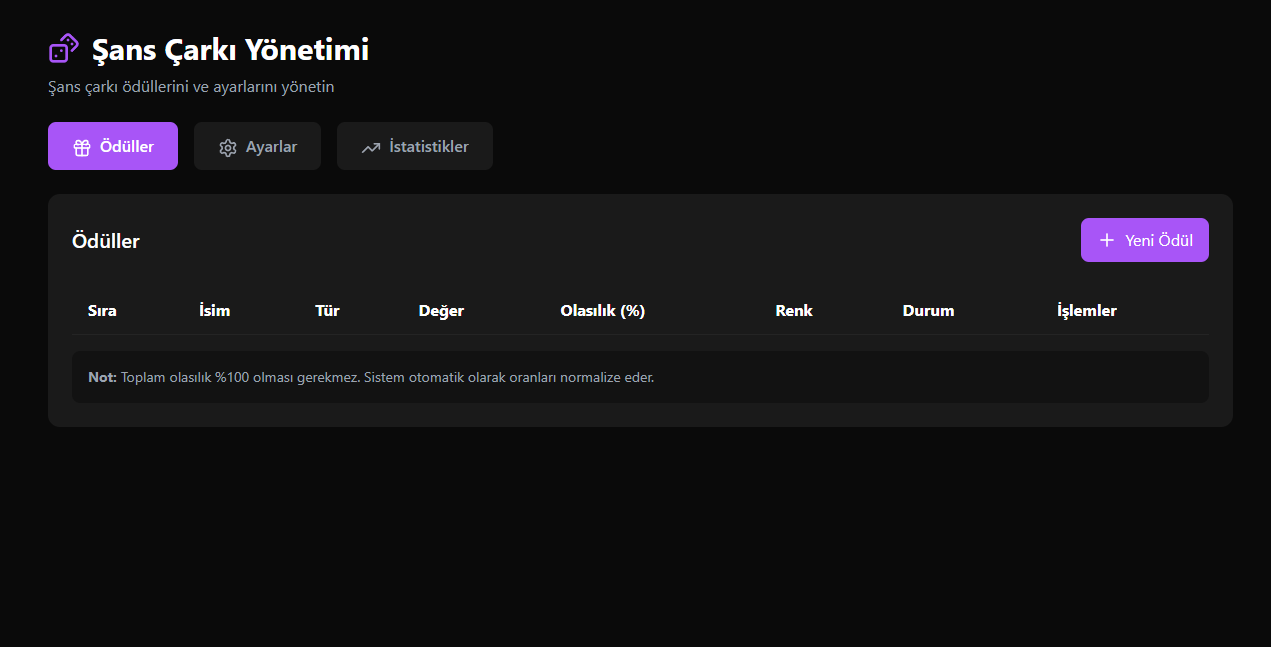Click the probability normalization note box
Screen dimensions: 1271x647
[640, 377]
